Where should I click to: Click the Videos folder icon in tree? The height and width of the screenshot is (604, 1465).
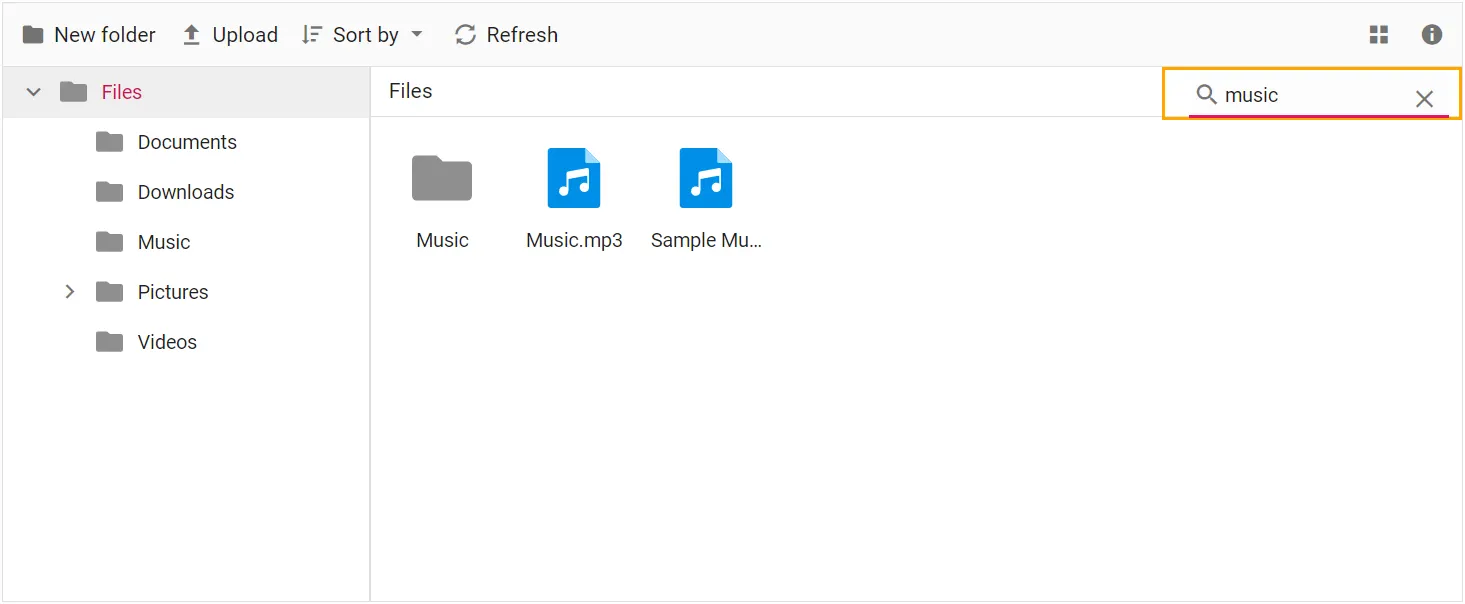pyautogui.click(x=109, y=342)
